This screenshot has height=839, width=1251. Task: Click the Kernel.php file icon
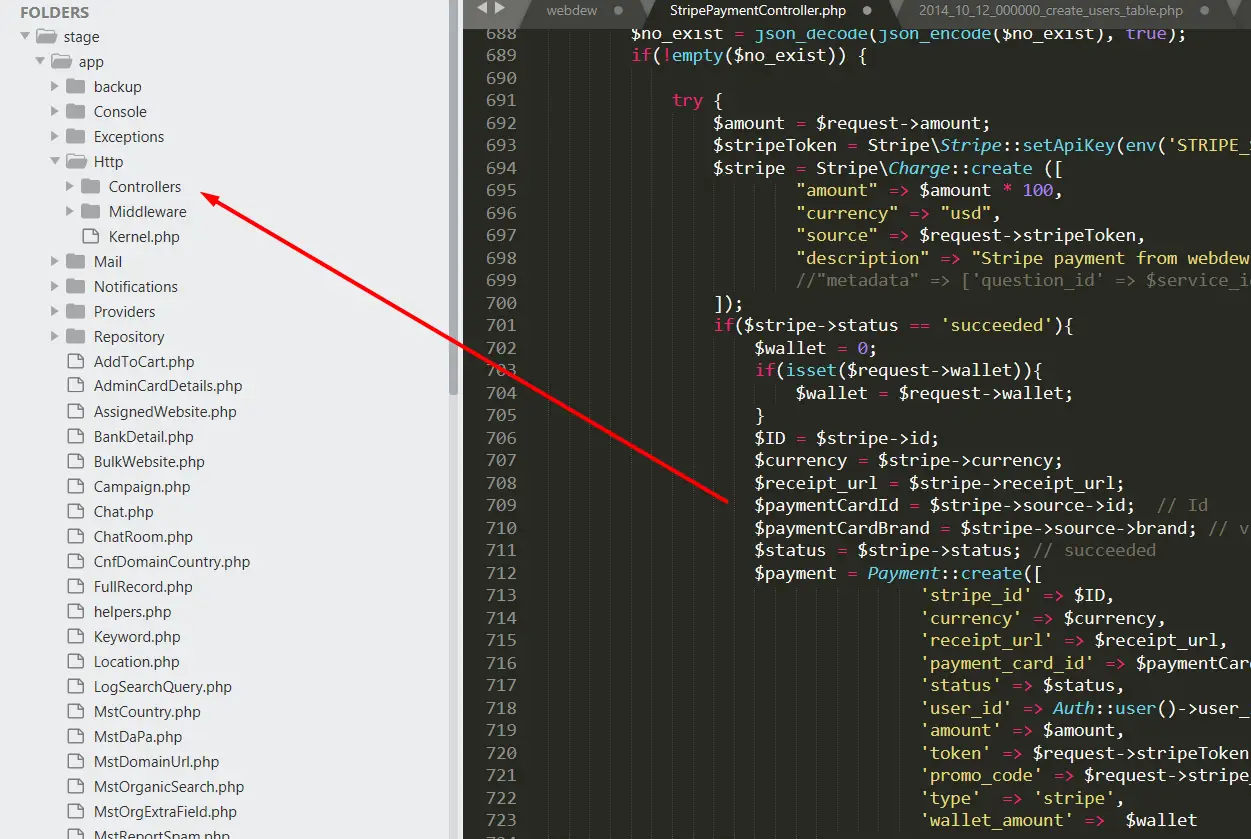point(91,237)
